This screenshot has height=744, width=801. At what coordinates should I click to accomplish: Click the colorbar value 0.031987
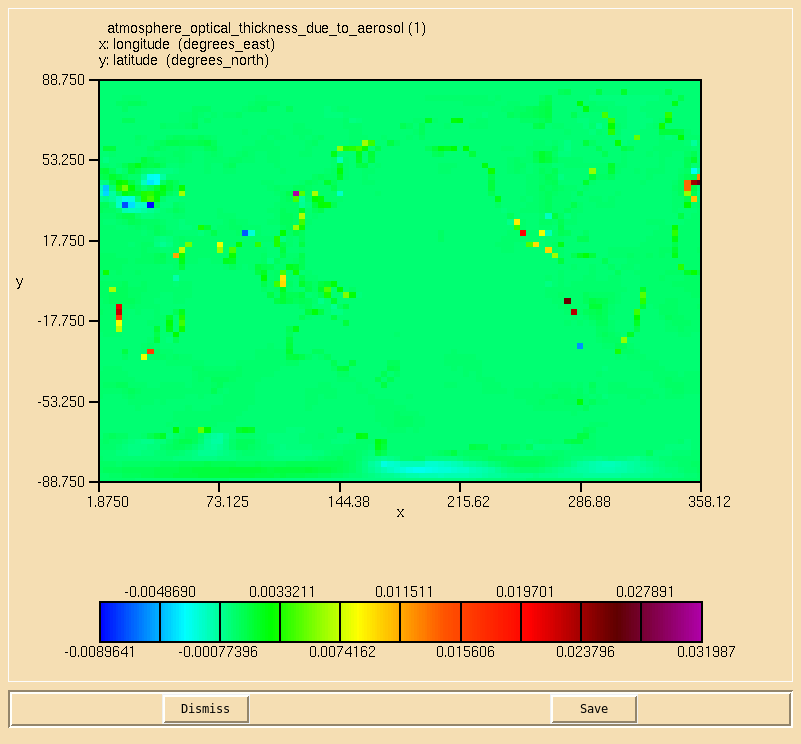coord(706,652)
